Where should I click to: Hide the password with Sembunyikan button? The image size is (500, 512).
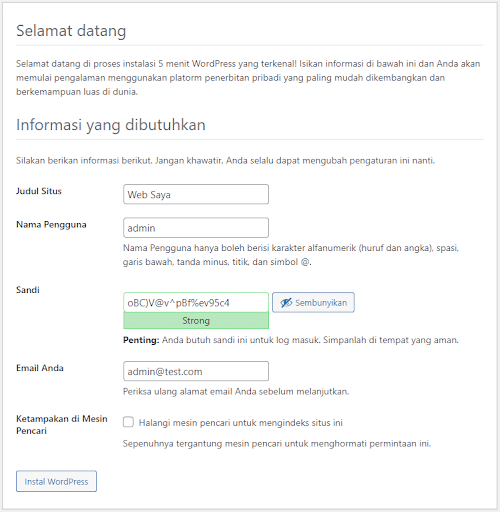click(313, 302)
